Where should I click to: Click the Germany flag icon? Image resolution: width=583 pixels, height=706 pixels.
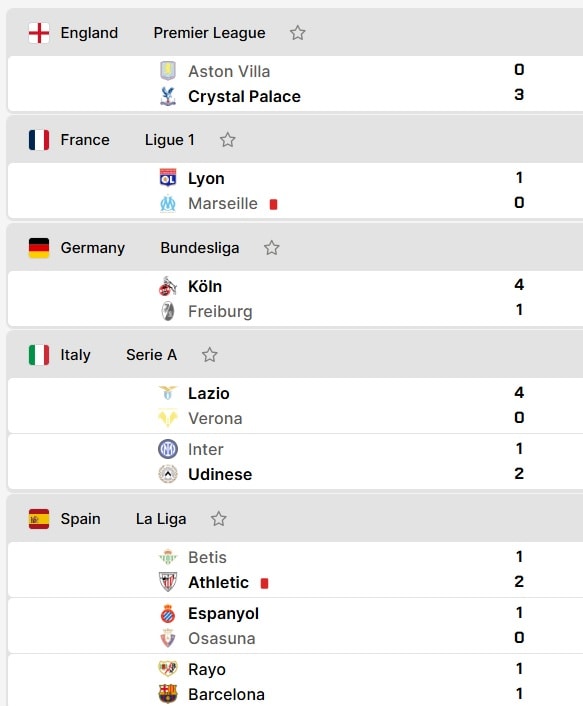click(x=39, y=248)
